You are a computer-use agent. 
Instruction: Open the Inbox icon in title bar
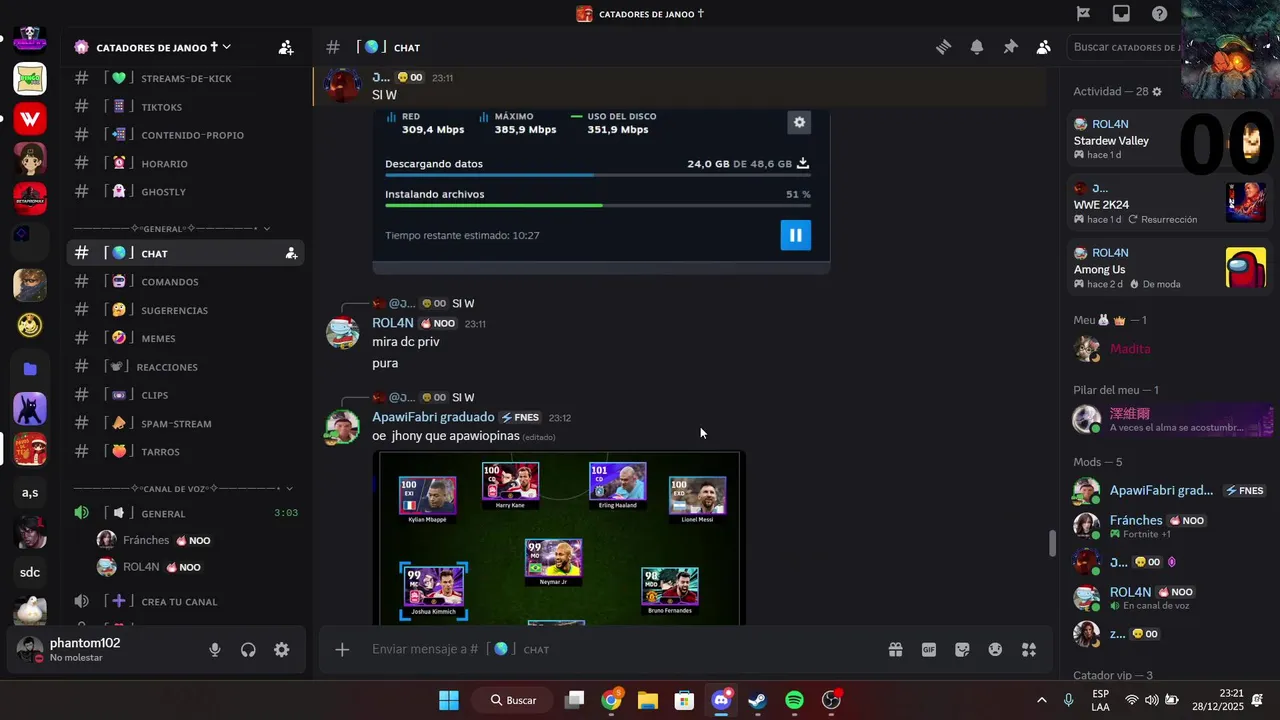point(1121,13)
